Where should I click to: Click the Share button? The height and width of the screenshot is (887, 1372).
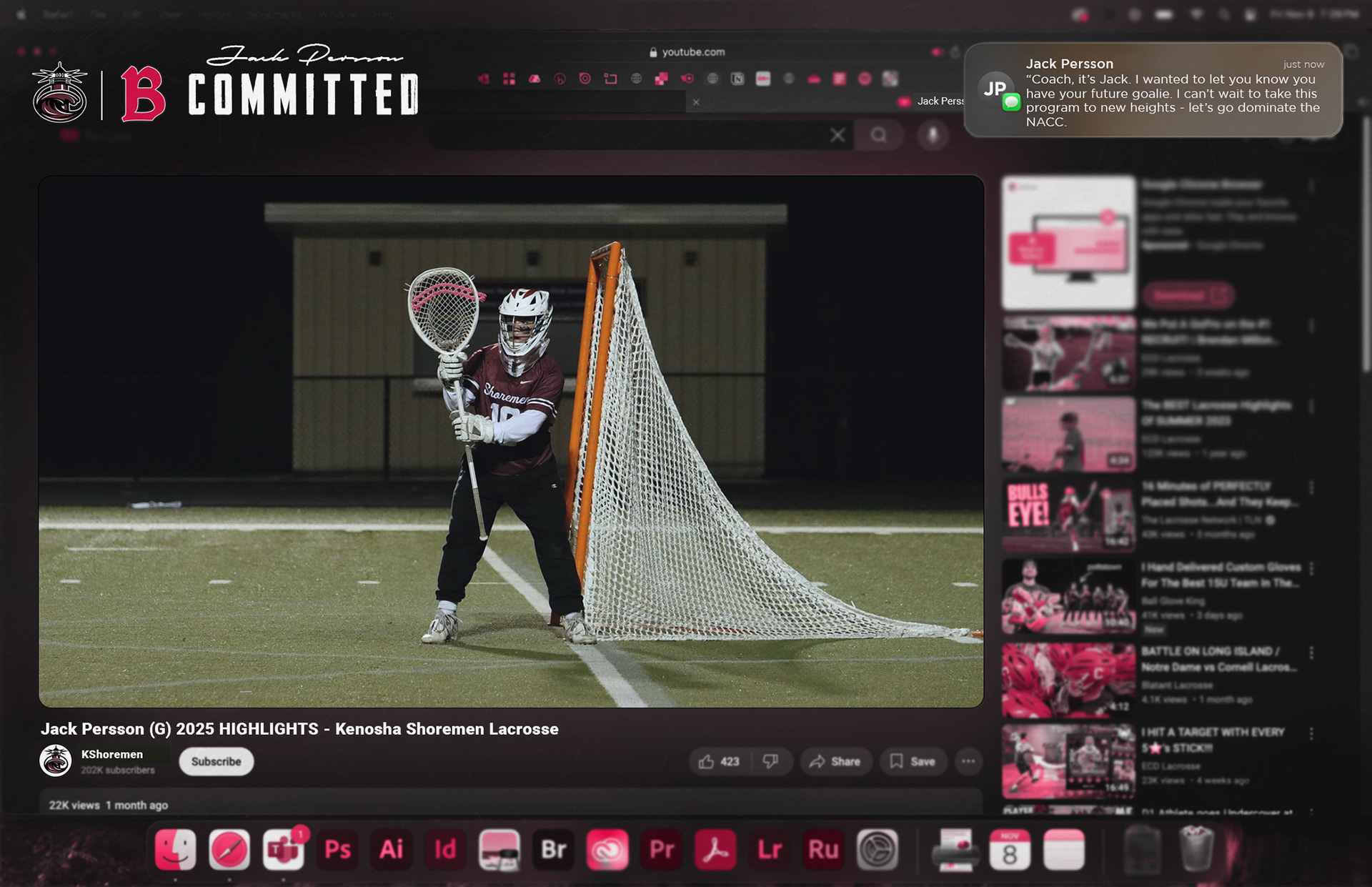coord(835,762)
